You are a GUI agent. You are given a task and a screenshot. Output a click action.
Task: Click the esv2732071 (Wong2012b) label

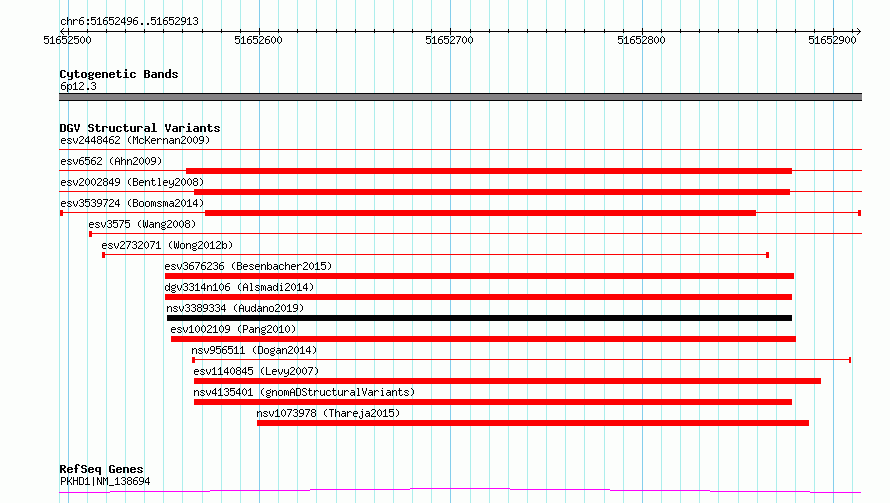(x=167, y=245)
